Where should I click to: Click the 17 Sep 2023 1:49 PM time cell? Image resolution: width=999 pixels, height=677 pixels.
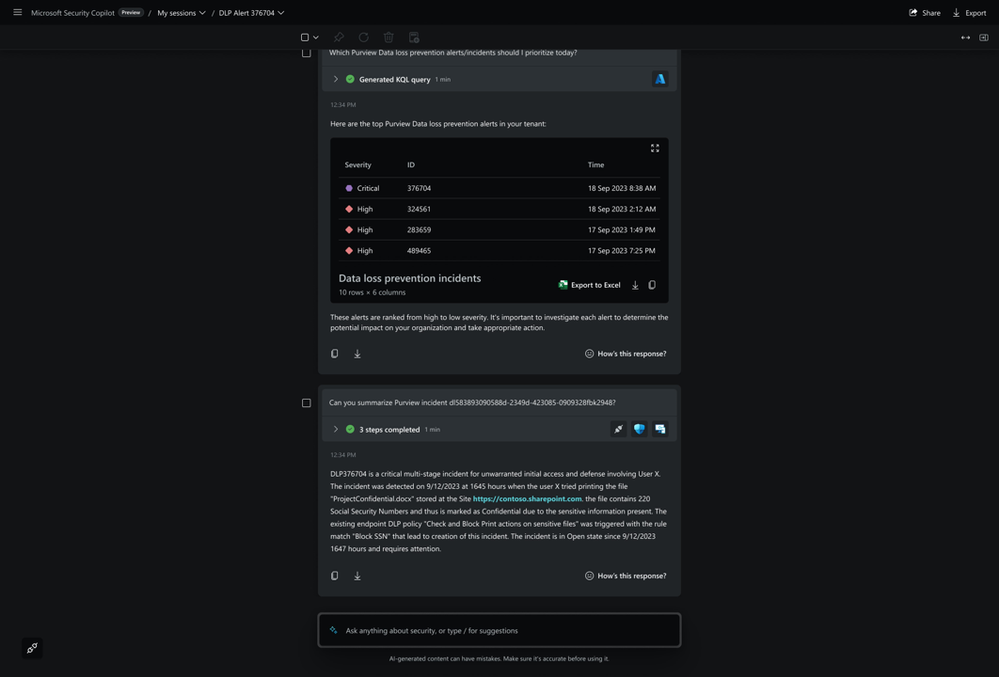coord(621,230)
